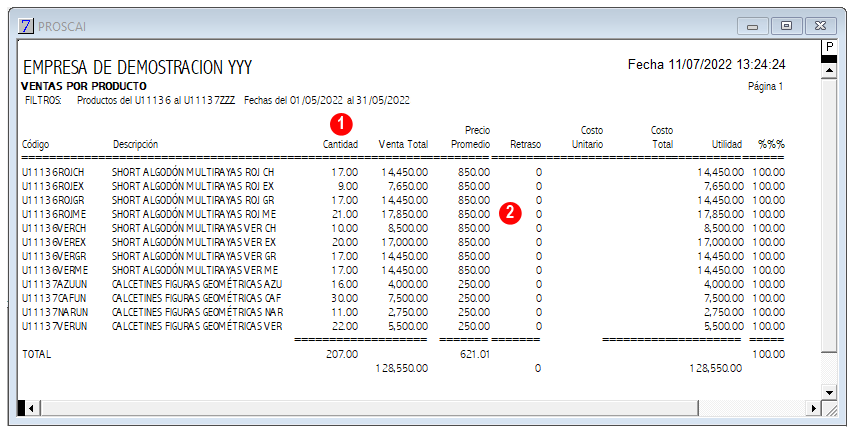Select product code U11137CAFUN

(54, 298)
